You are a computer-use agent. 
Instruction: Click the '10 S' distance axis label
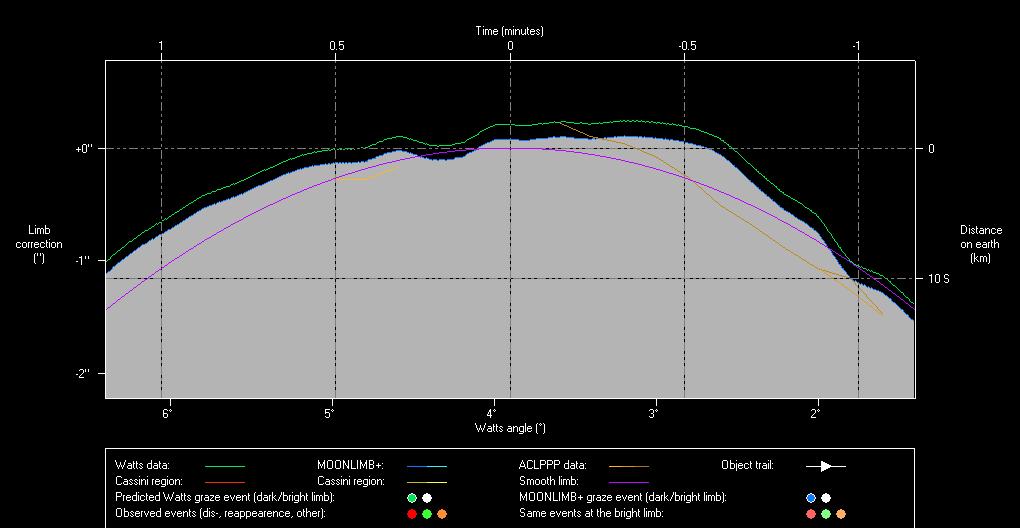pyautogui.click(x=938, y=279)
